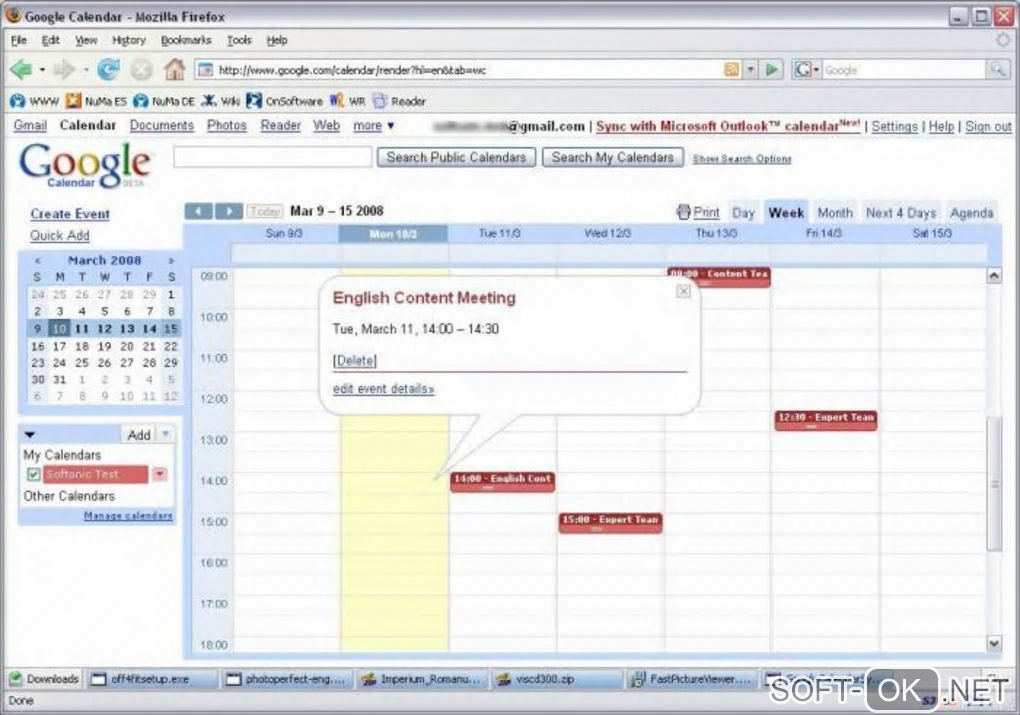Switch to off4fitsetup.exe taskbar item
This screenshot has height=715, width=1020.
(x=151, y=679)
